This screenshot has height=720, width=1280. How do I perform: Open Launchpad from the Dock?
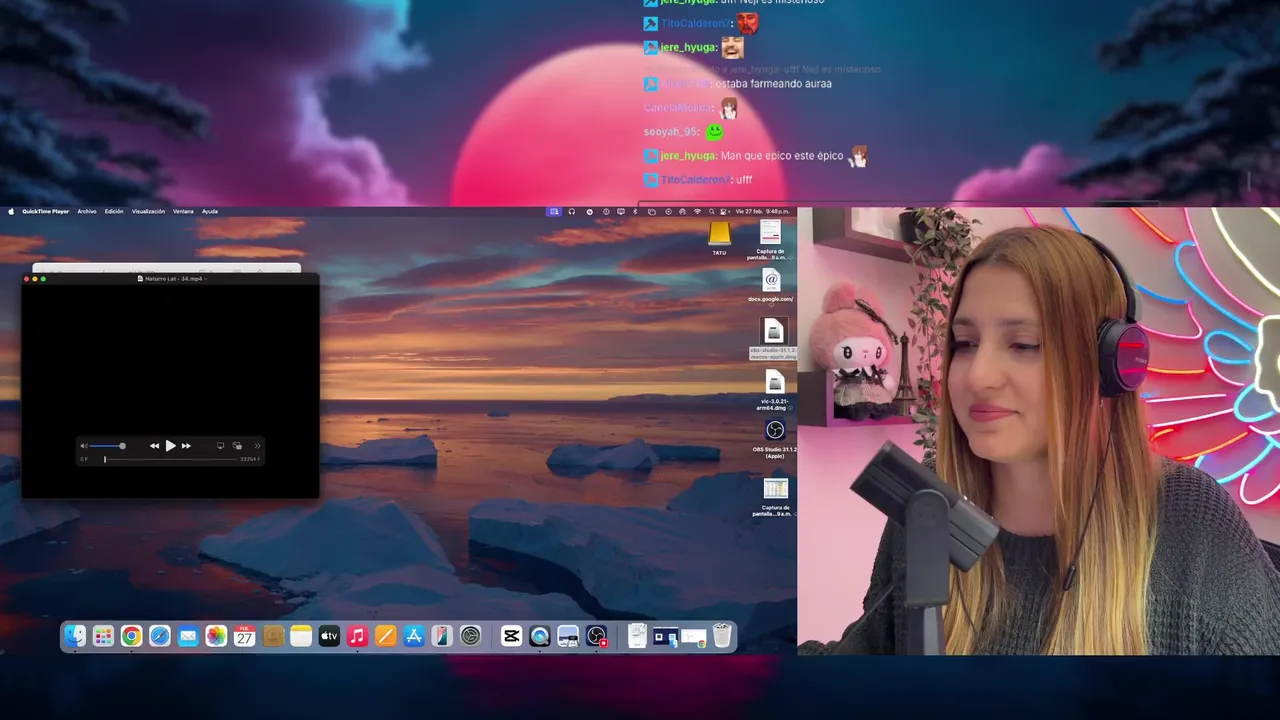click(103, 636)
